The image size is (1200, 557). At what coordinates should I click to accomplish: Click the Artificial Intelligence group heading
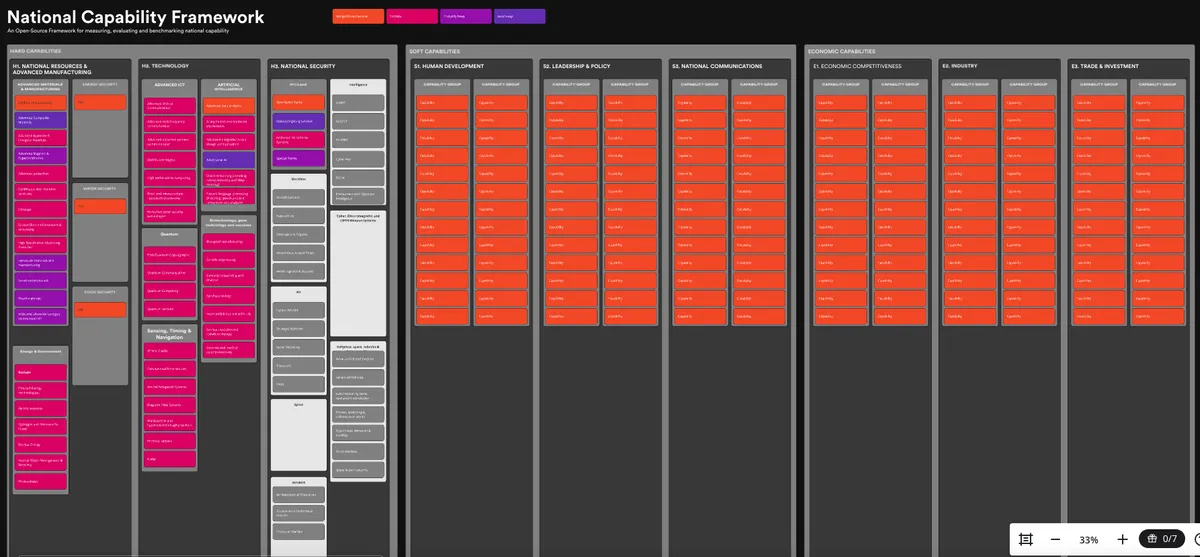pos(228,87)
